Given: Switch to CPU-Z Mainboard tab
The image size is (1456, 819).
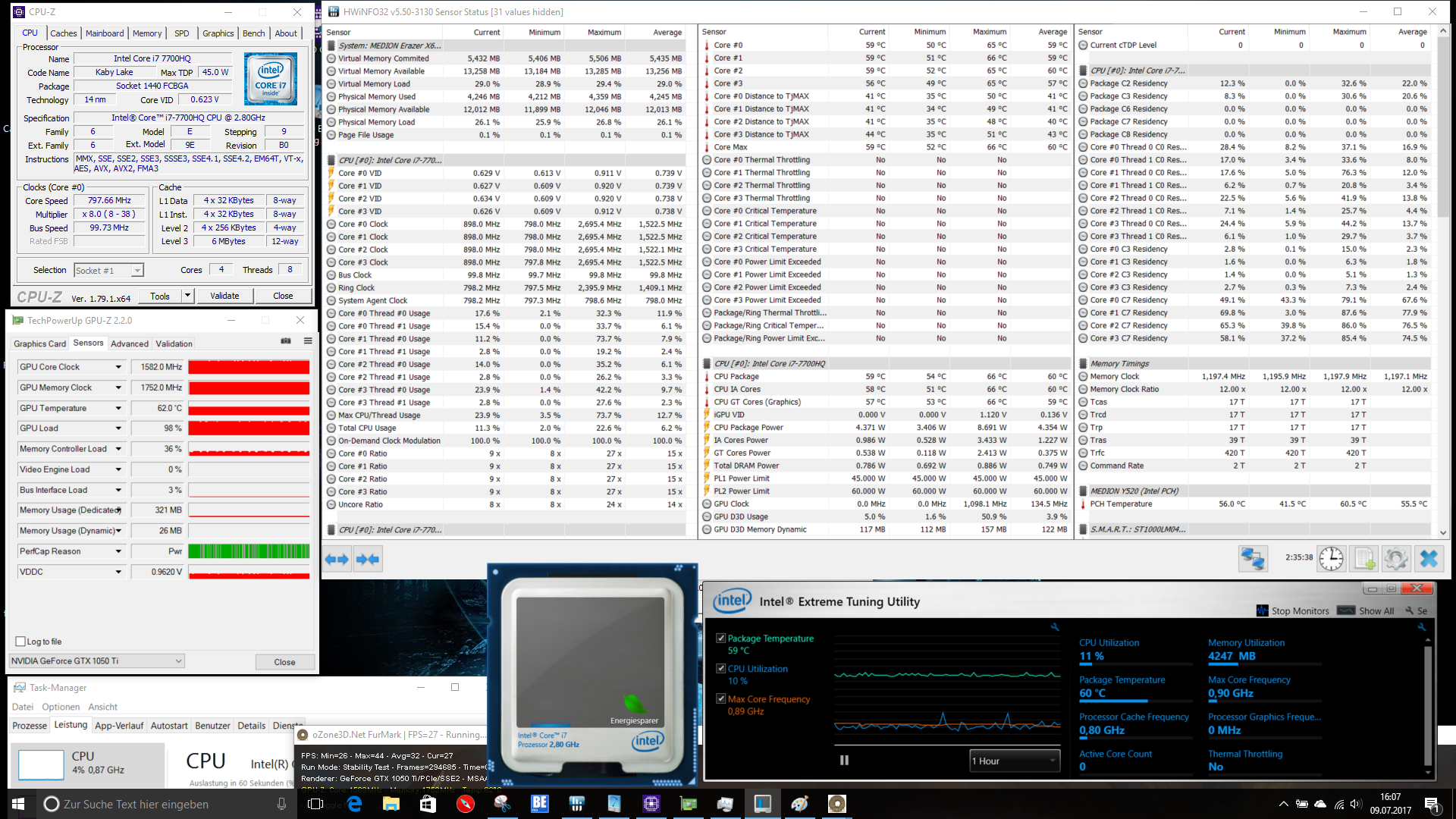Looking at the screenshot, I should coord(105,33).
